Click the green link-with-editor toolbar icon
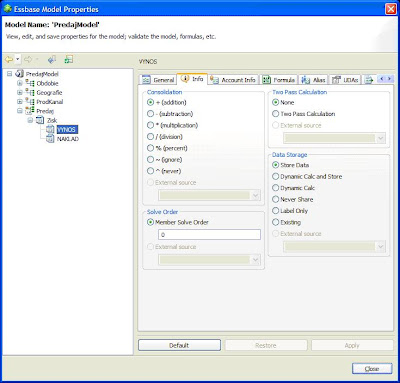Viewport: 400px width, 383px height. pos(69,60)
